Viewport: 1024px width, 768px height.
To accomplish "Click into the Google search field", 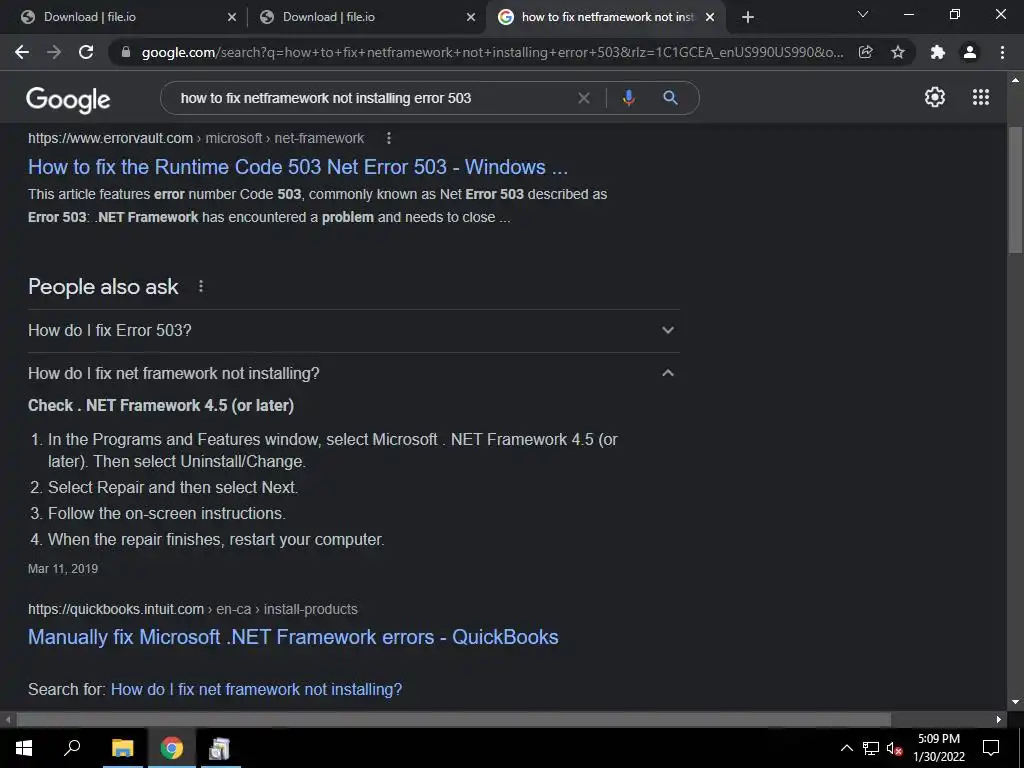I will pos(376,98).
